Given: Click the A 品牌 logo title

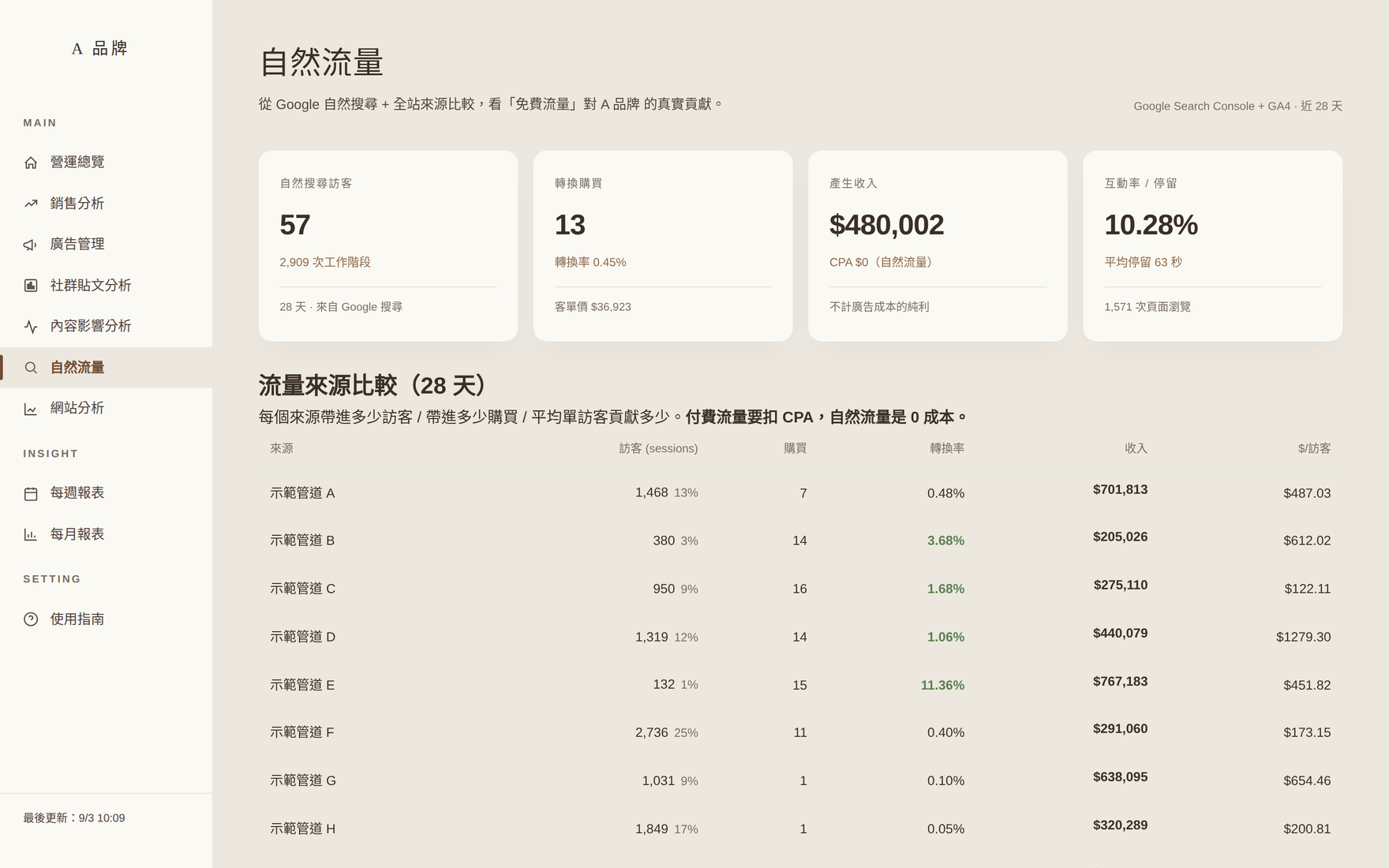Looking at the screenshot, I should pos(99,49).
